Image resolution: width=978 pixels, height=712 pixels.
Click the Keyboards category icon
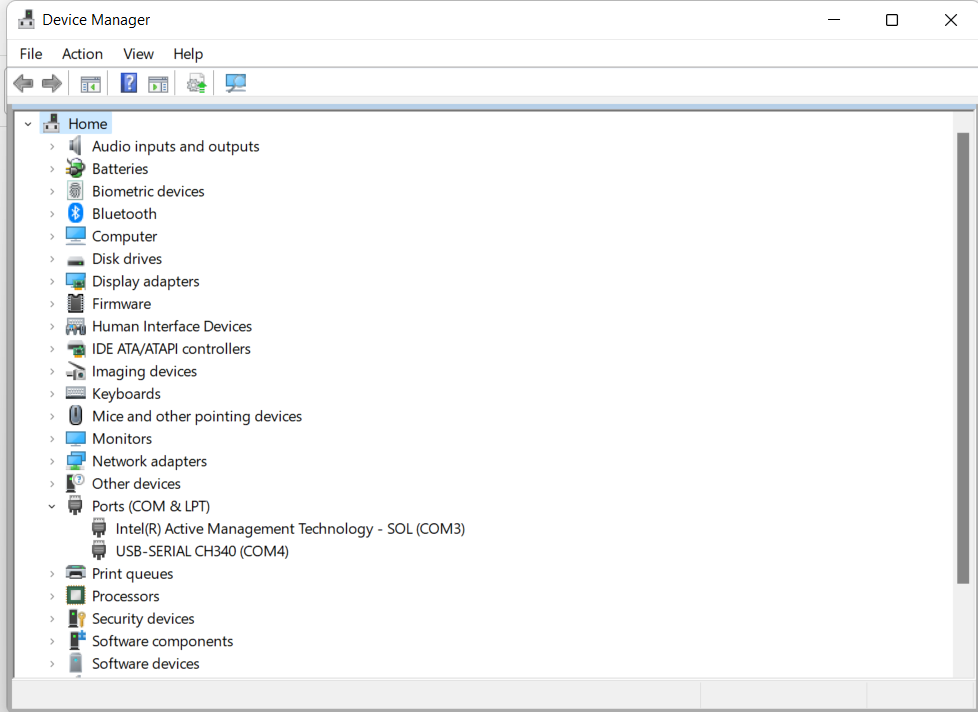pyautogui.click(x=75, y=393)
